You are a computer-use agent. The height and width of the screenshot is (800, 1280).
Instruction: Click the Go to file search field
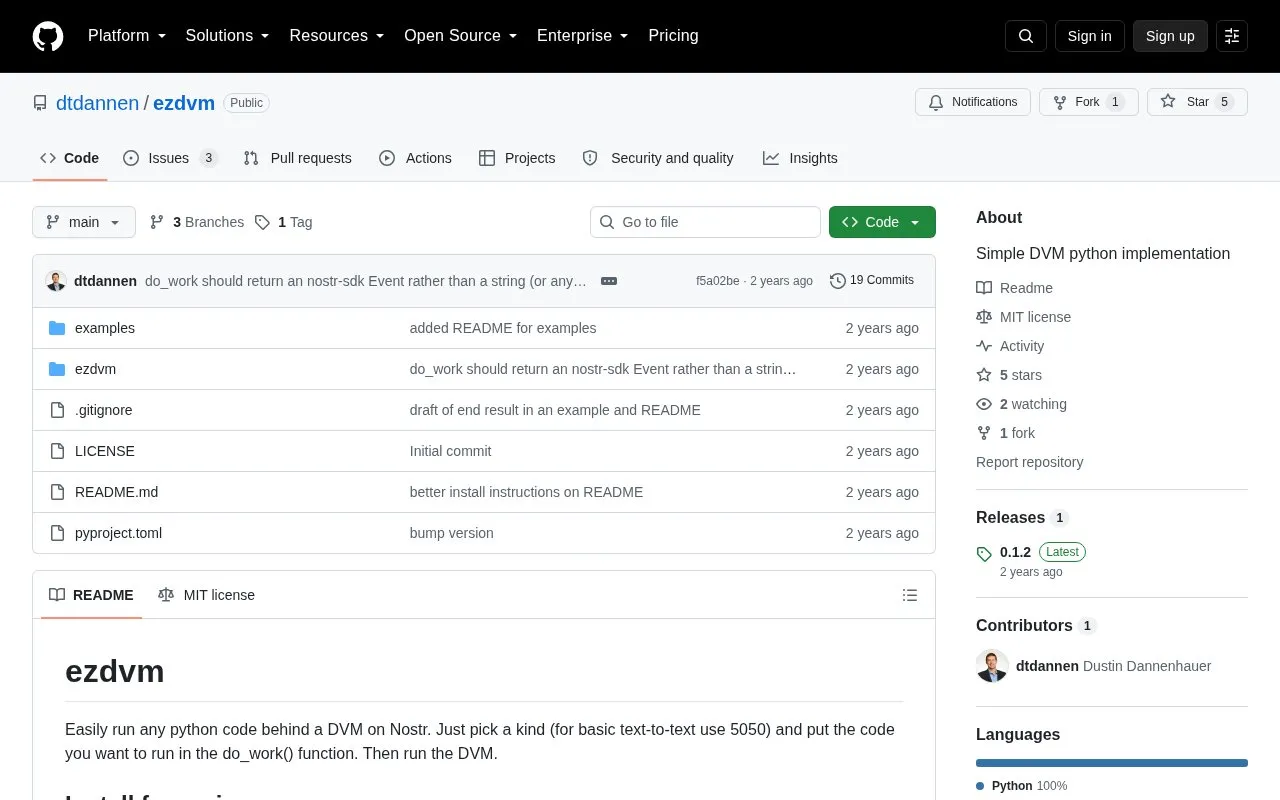coord(705,222)
